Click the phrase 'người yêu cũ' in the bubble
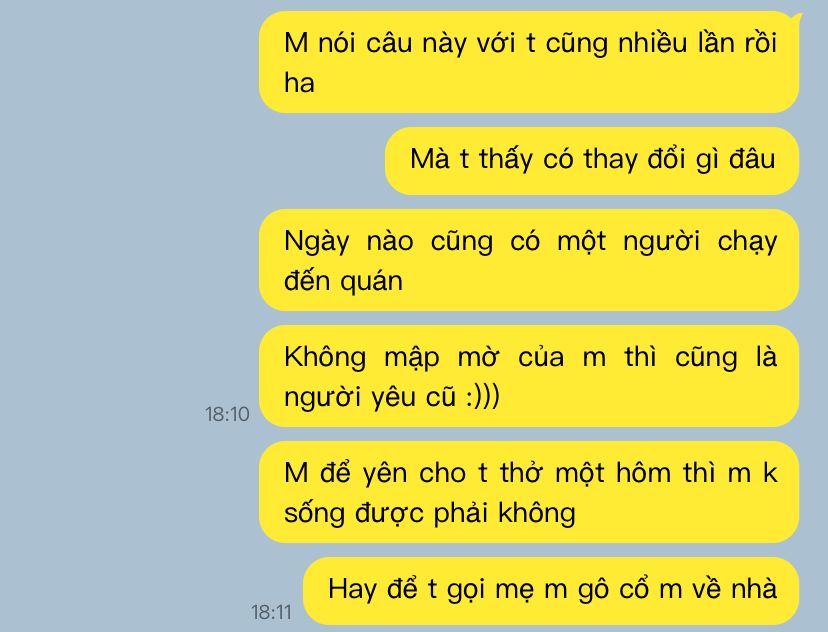Viewport: 828px width, 632px height. (370, 398)
